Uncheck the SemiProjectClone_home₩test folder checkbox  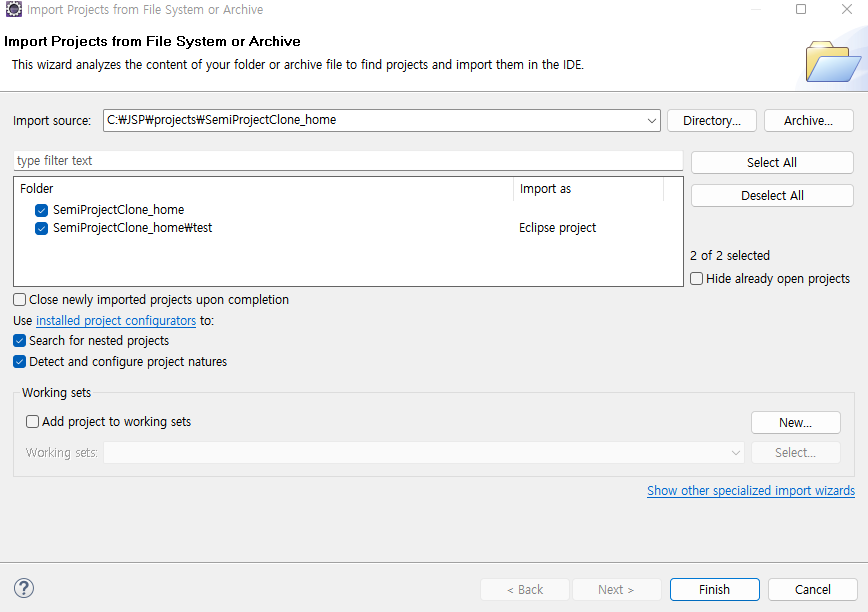click(42, 229)
